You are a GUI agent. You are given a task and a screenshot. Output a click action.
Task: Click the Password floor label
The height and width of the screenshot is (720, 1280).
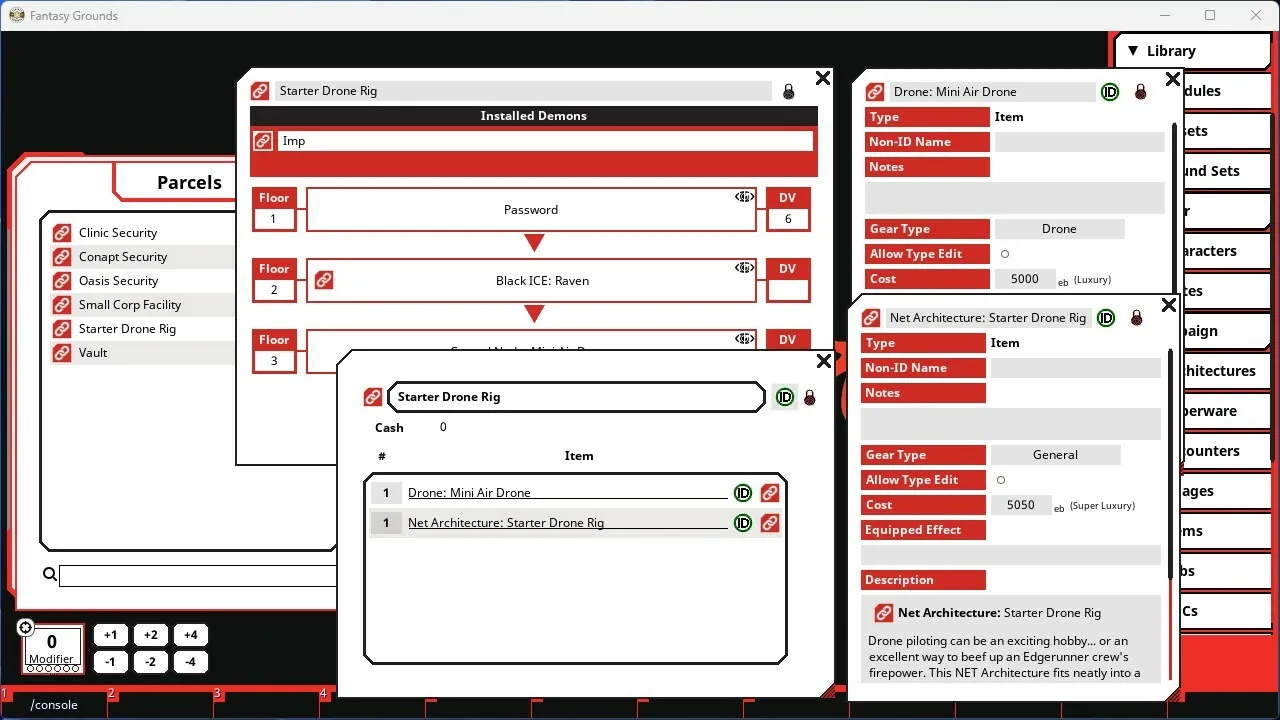[531, 210]
